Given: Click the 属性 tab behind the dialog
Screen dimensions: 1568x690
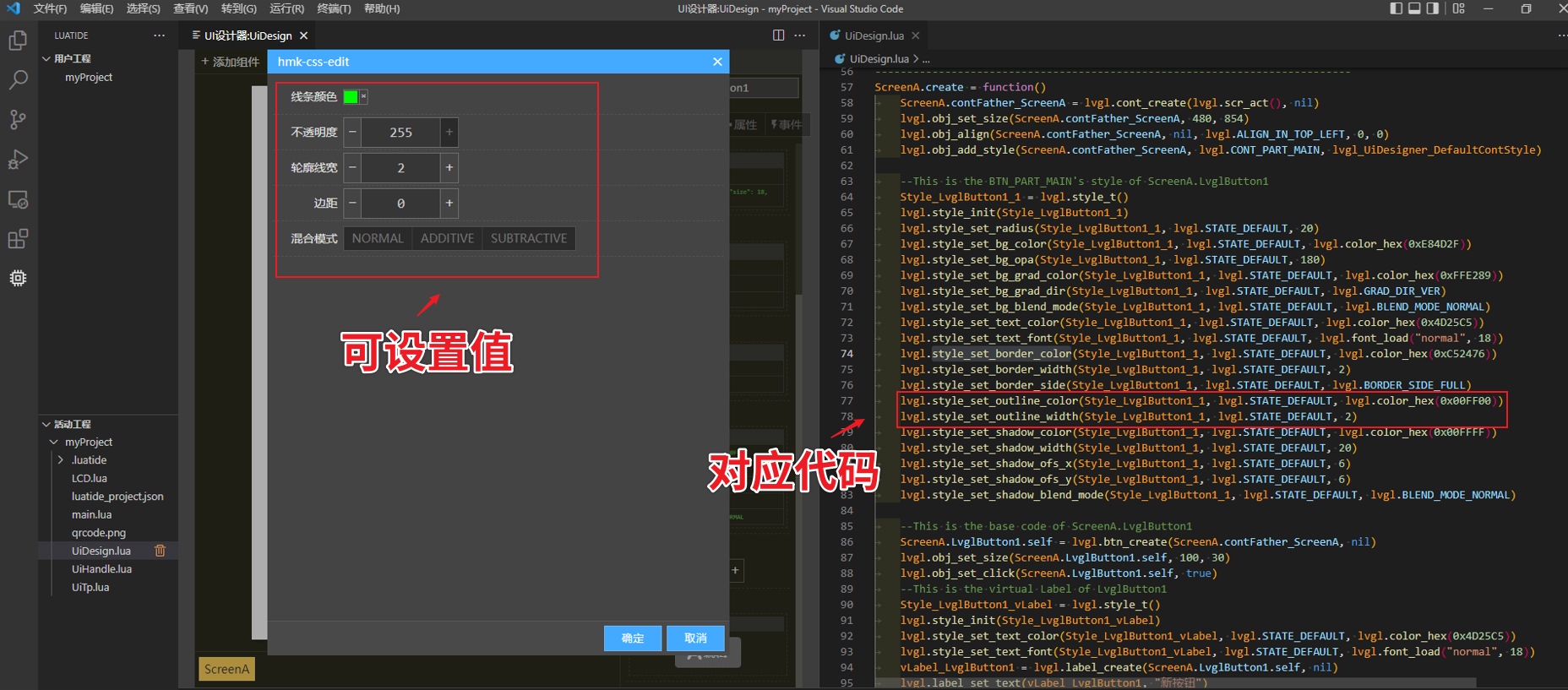Looking at the screenshot, I should (743, 125).
